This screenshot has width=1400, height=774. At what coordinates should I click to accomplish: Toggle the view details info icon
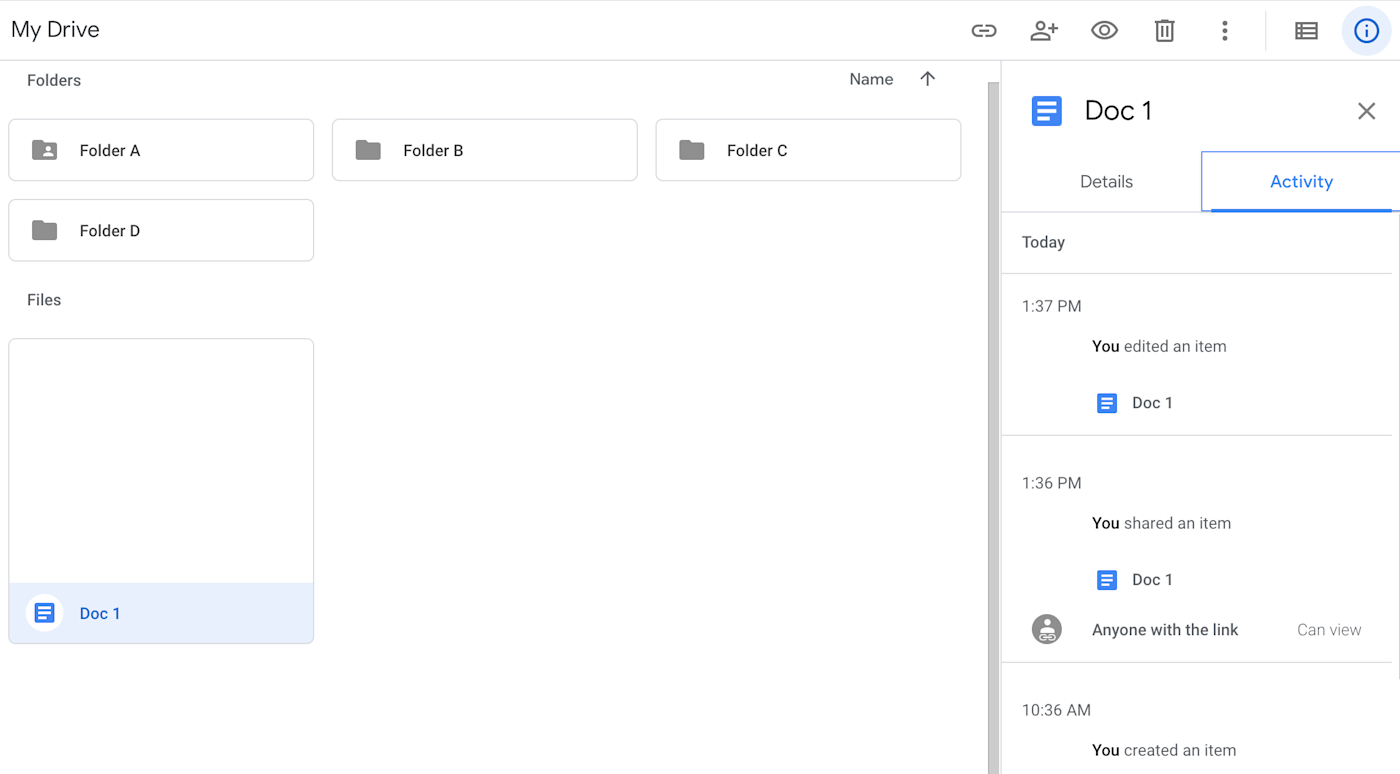coord(1366,30)
